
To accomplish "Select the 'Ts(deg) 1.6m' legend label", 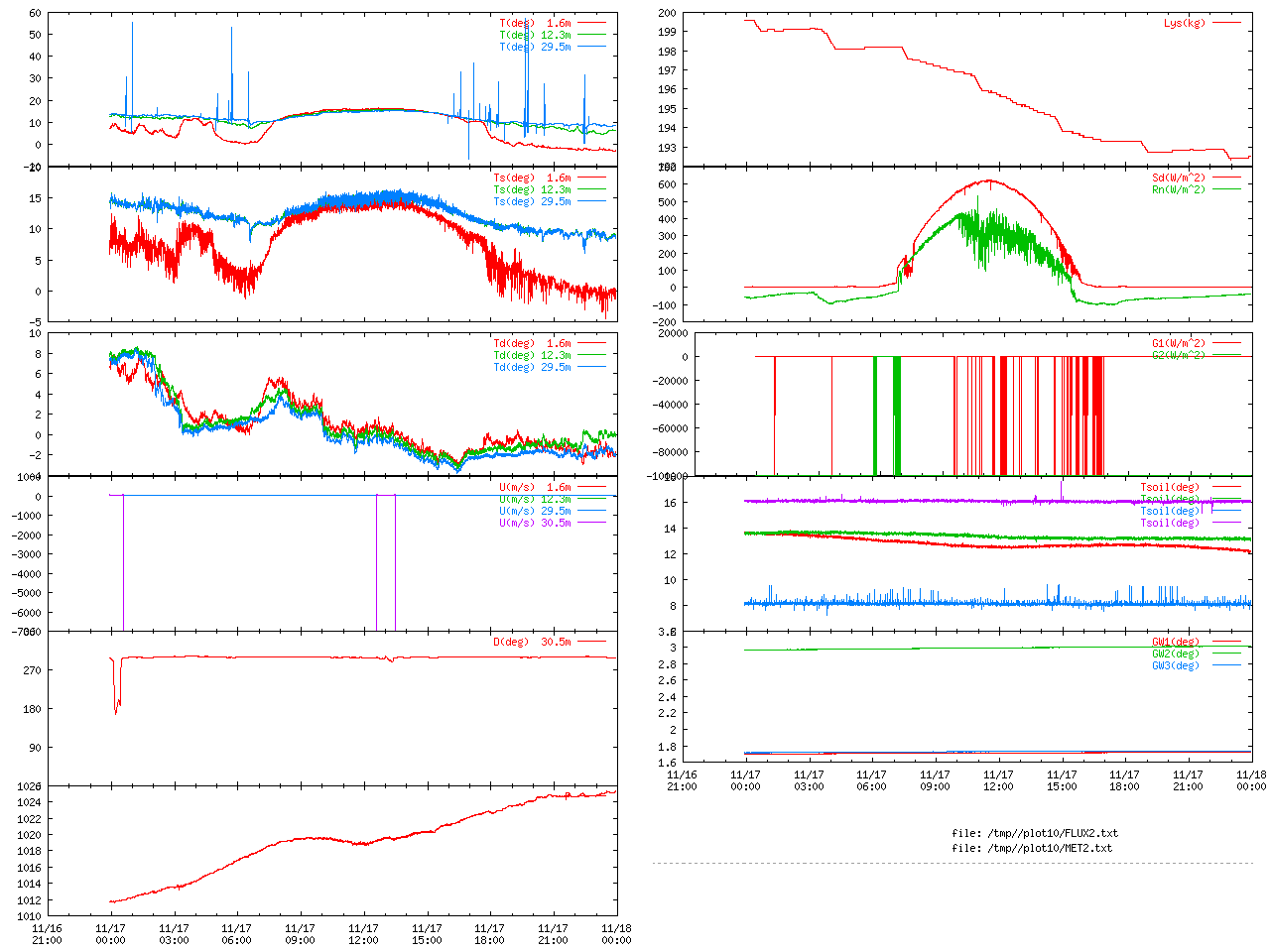I will (533, 178).
